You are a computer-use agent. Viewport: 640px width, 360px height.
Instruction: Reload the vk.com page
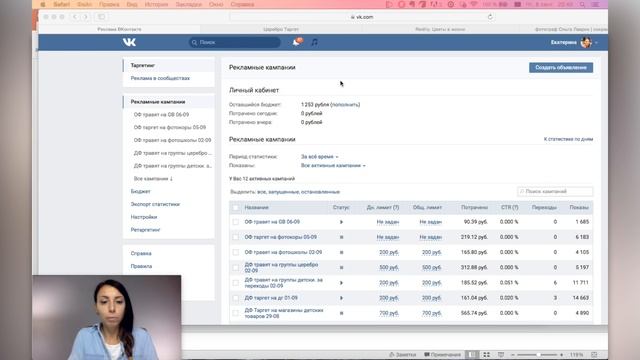(490, 17)
